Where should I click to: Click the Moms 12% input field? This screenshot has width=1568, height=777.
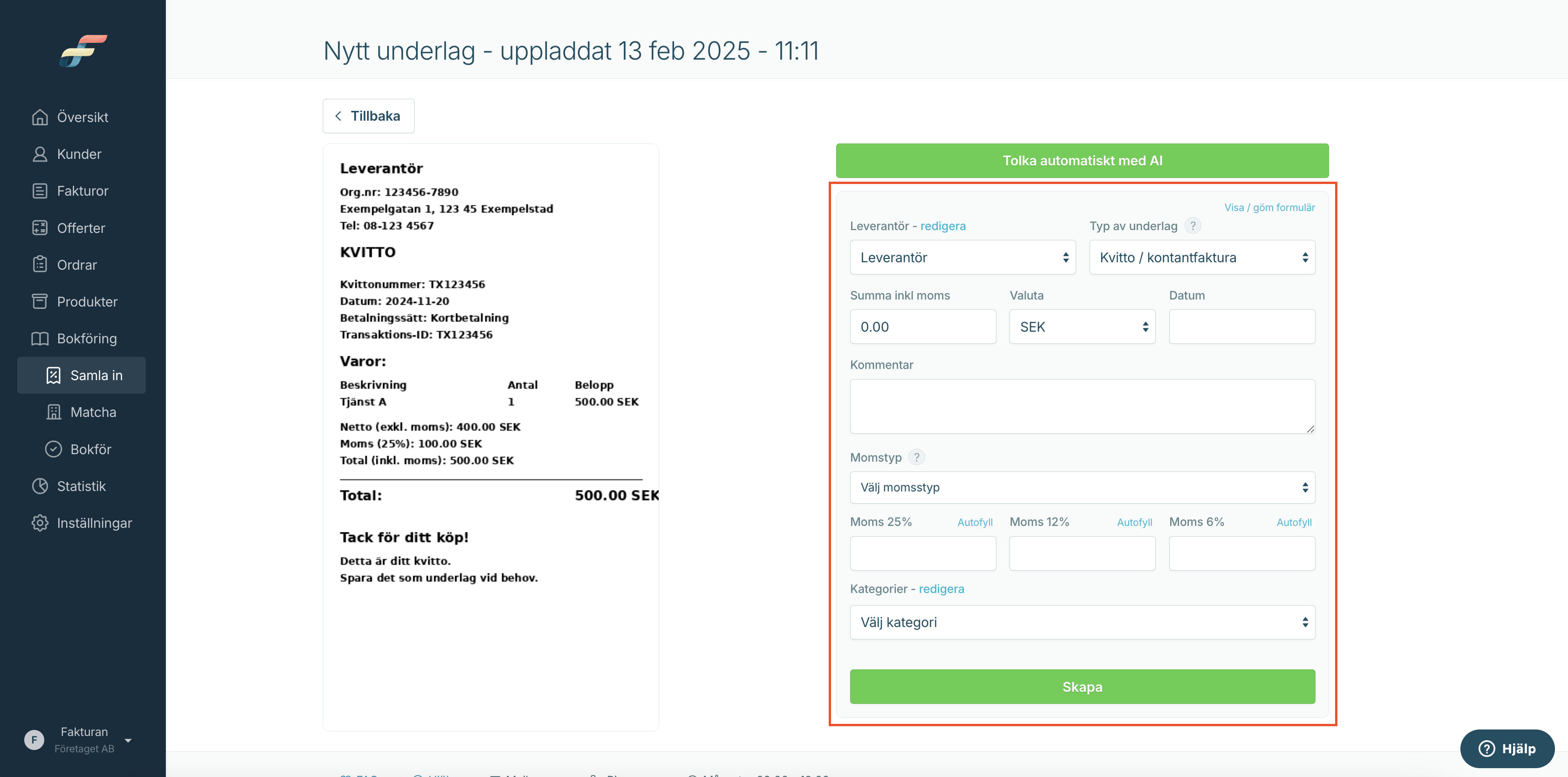[1082, 553]
